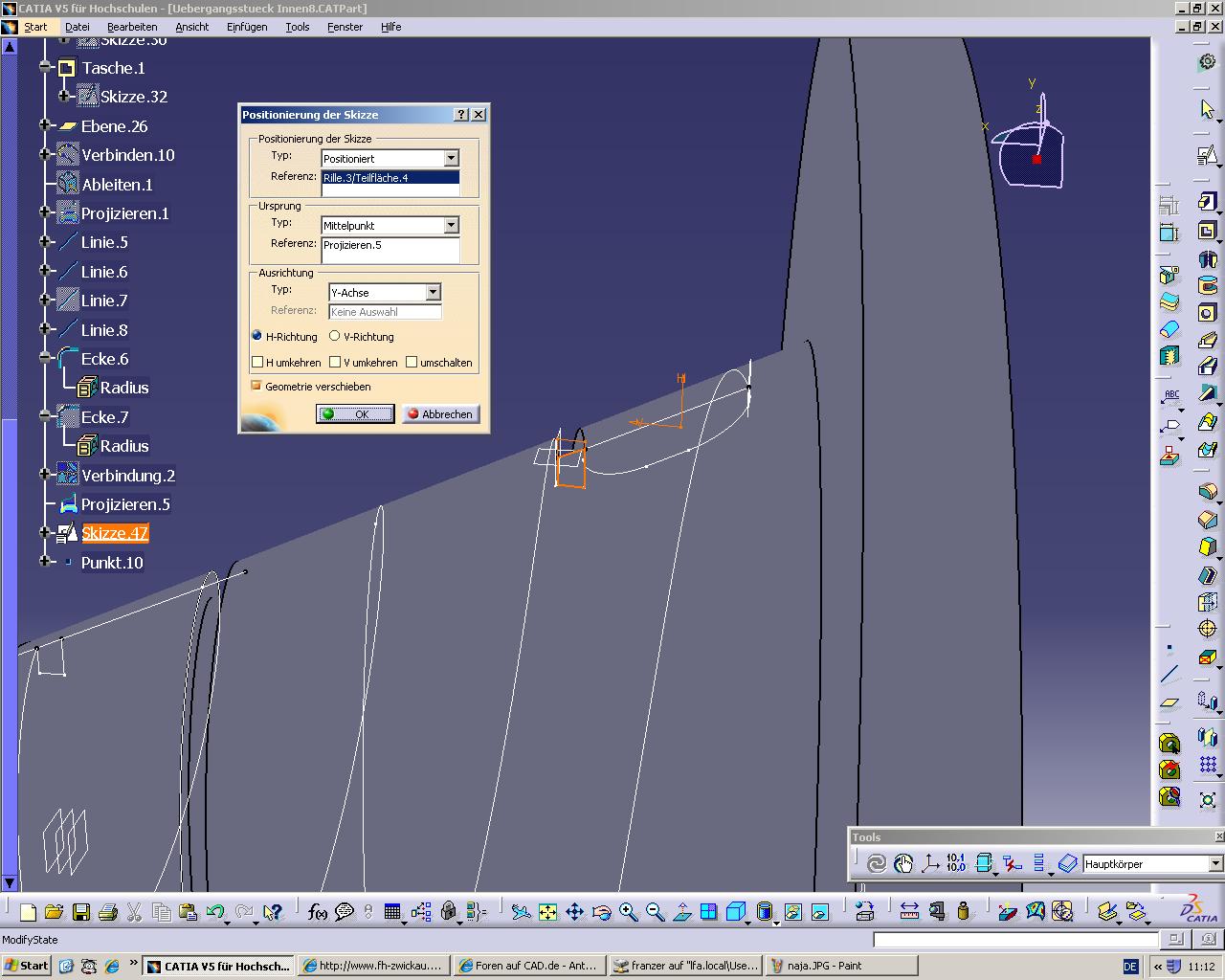Click the Fit All In view icon

tap(547, 912)
